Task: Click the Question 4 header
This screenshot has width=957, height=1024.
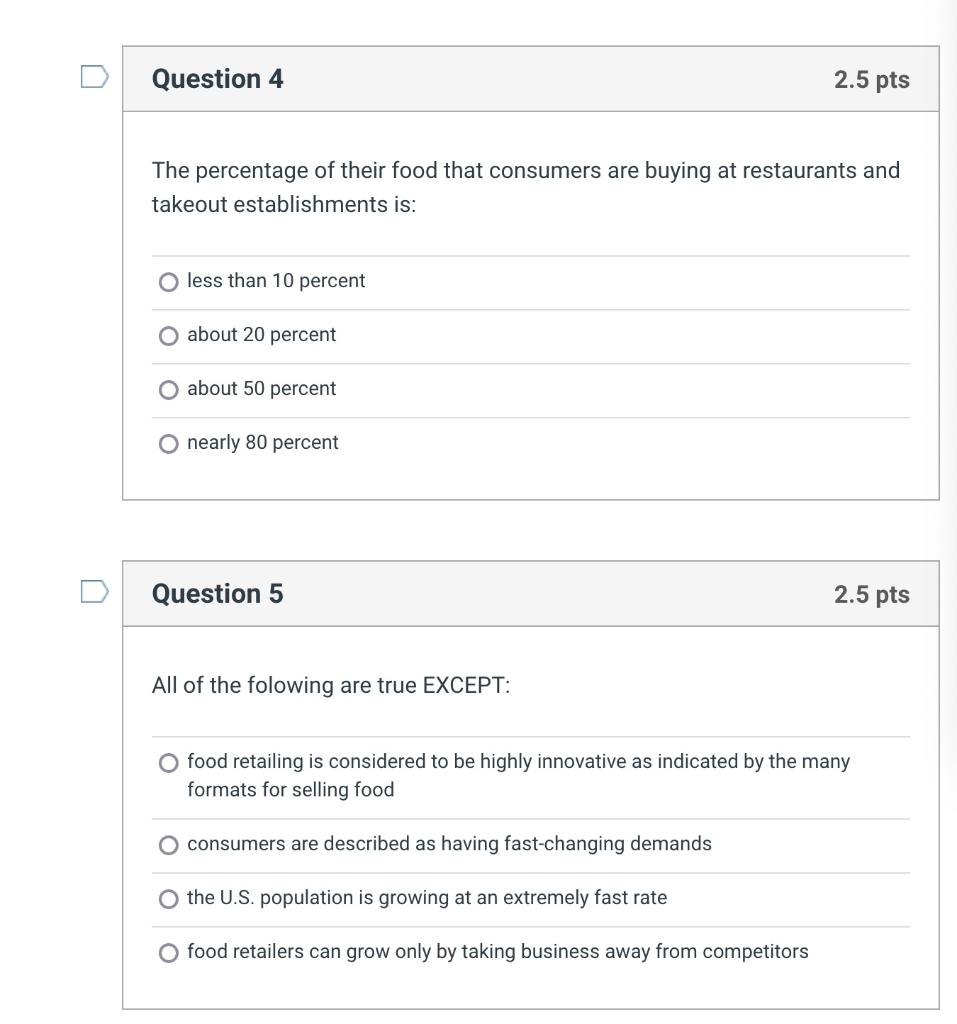Action: [x=217, y=78]
